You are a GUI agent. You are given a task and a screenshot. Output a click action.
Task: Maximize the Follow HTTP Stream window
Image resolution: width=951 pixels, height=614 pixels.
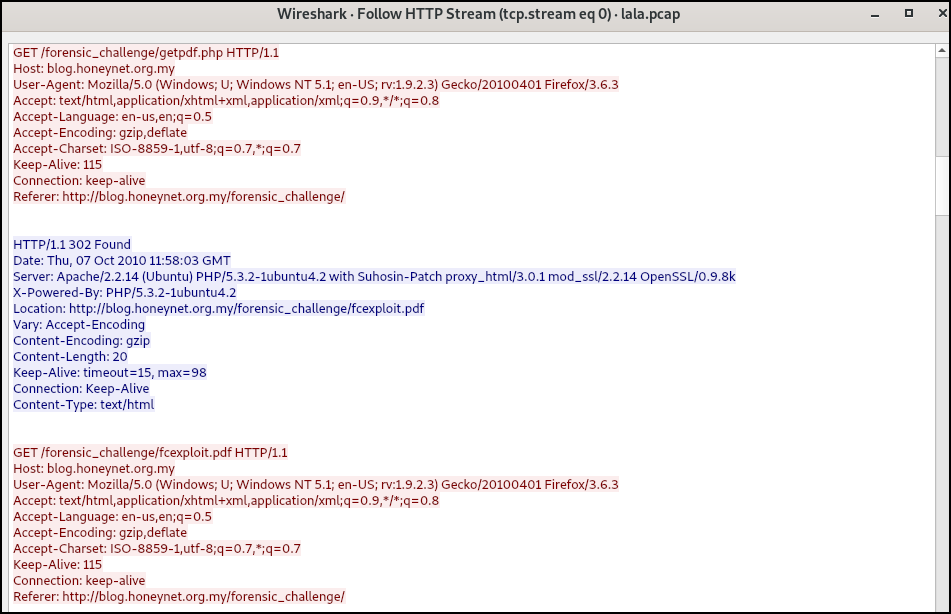click(x=908, y=14)
